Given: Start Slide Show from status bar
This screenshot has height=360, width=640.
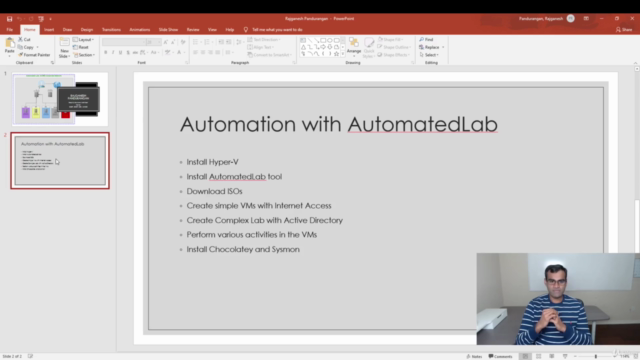Looking at the screenshot, I should [x=565, y=356].
